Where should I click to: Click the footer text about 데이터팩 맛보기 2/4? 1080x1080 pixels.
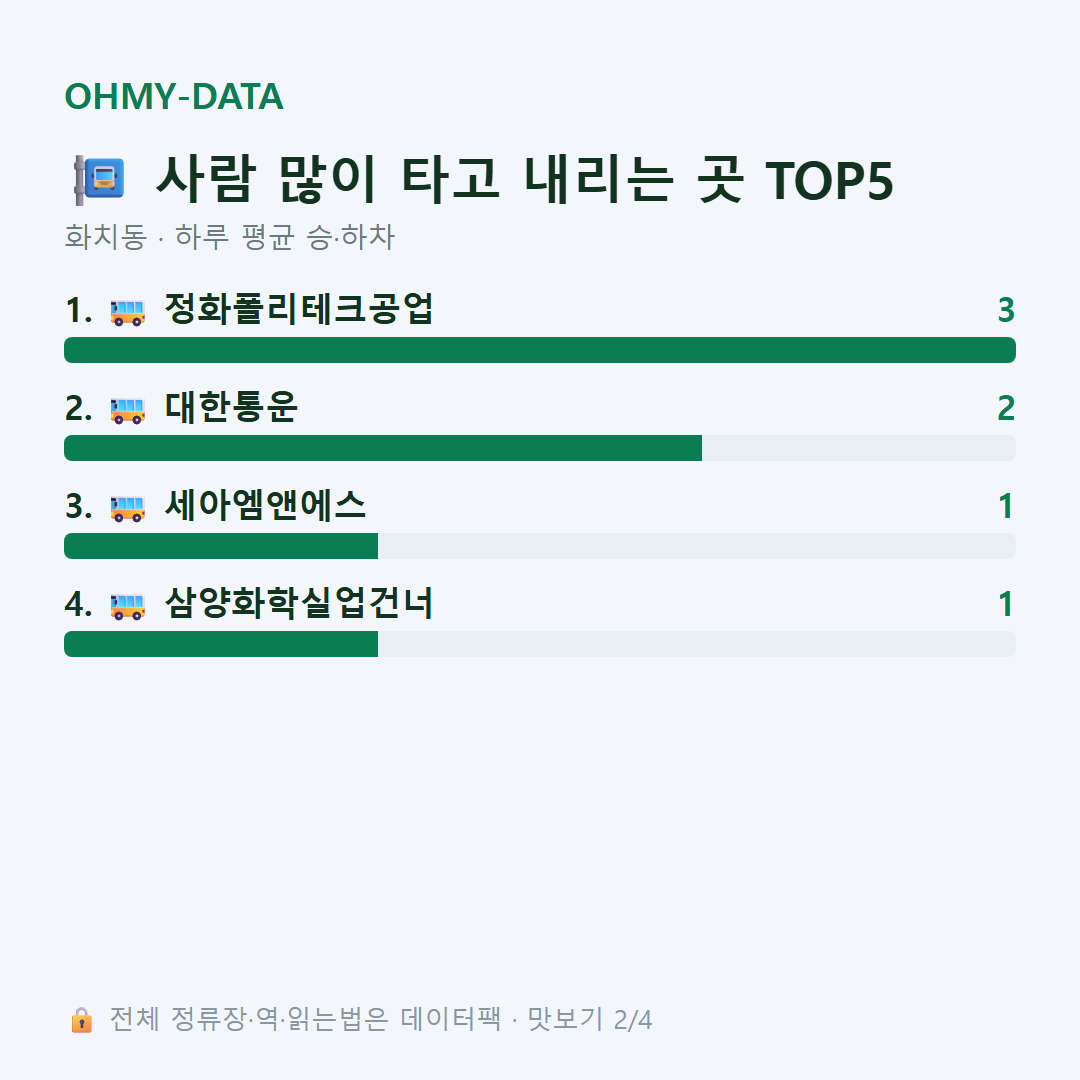pos(381,1019)
